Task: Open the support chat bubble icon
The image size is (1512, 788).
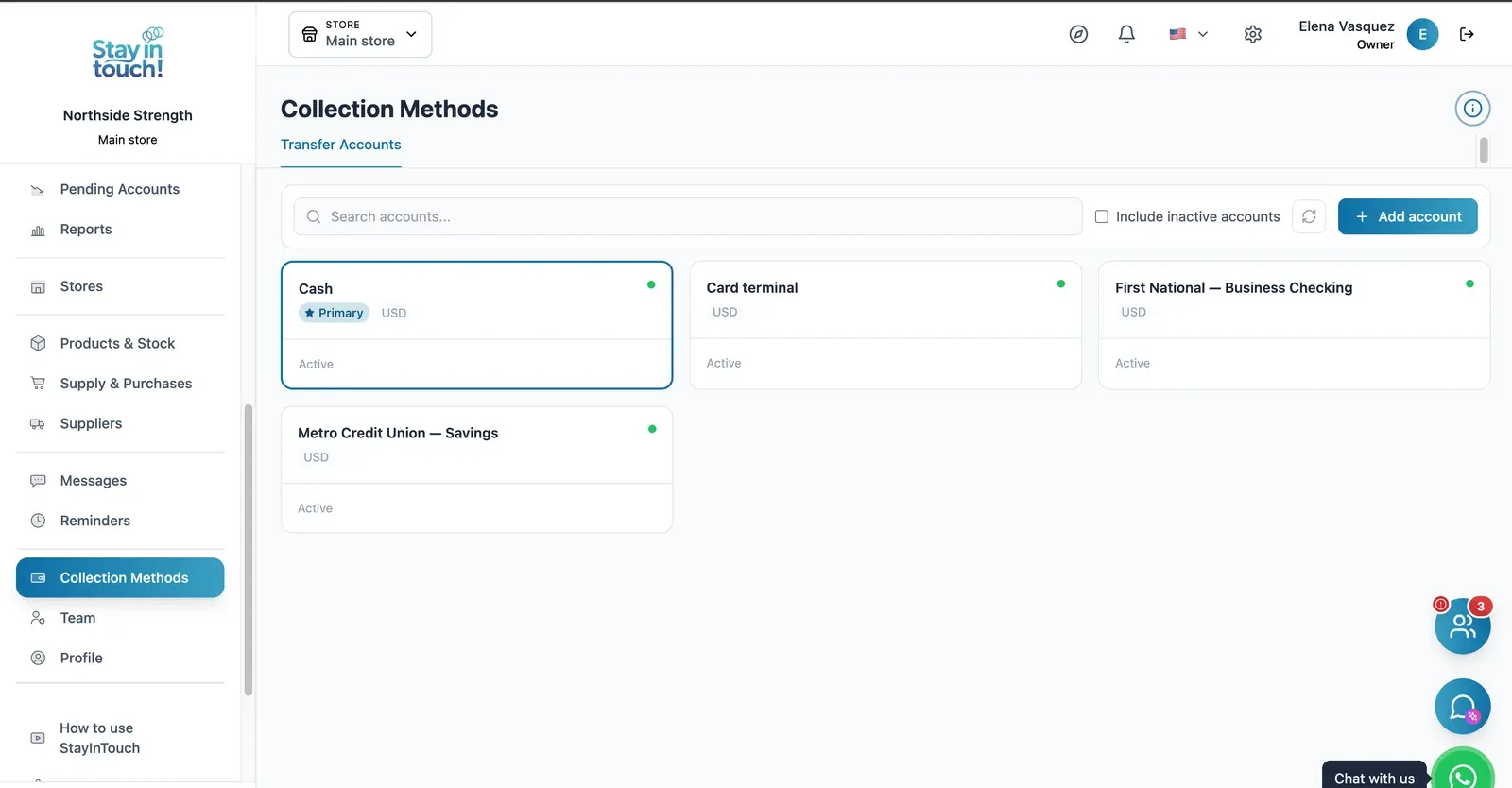Action: [1463, 707]
